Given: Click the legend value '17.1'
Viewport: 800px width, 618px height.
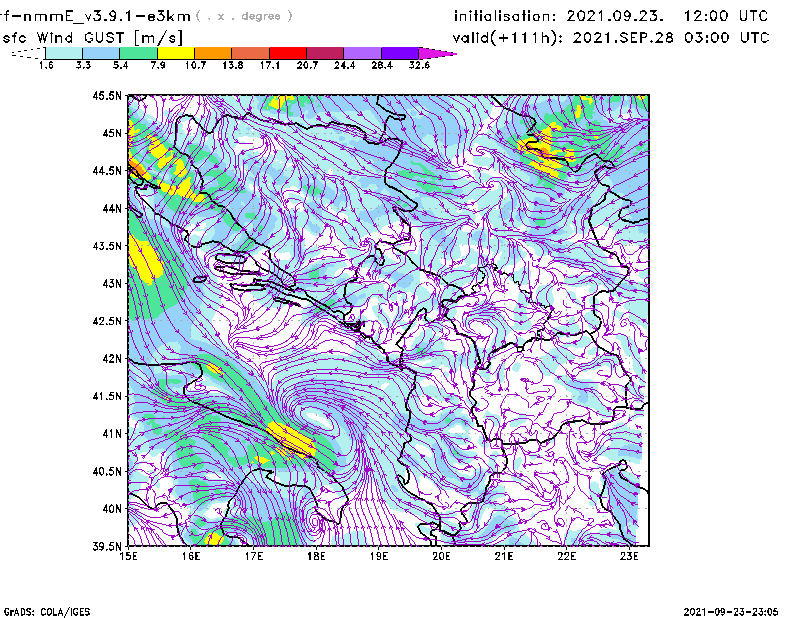Looking at the screenshot, I should point(270,65).
